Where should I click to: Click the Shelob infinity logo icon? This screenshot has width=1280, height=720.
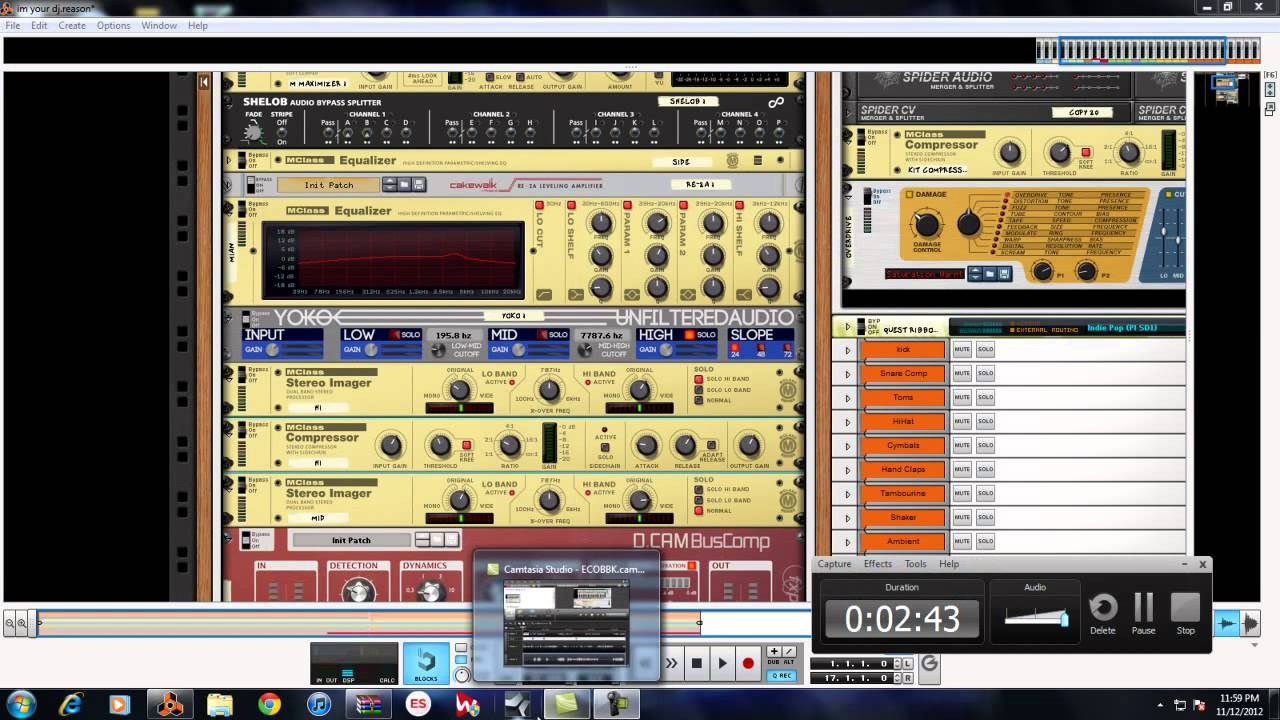click(x=776, y=102)
